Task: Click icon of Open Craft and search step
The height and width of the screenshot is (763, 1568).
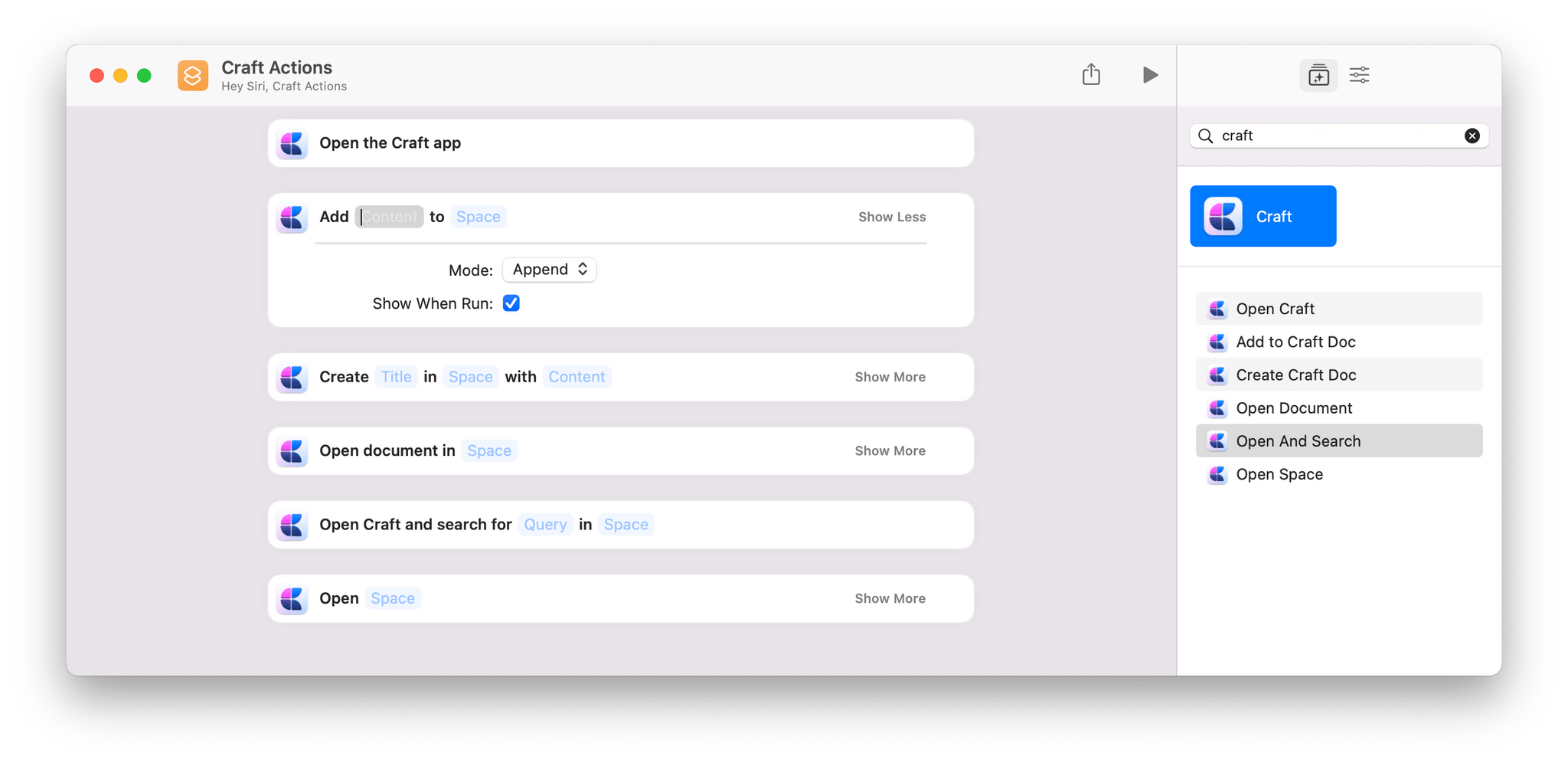Action: click(292, 525)
